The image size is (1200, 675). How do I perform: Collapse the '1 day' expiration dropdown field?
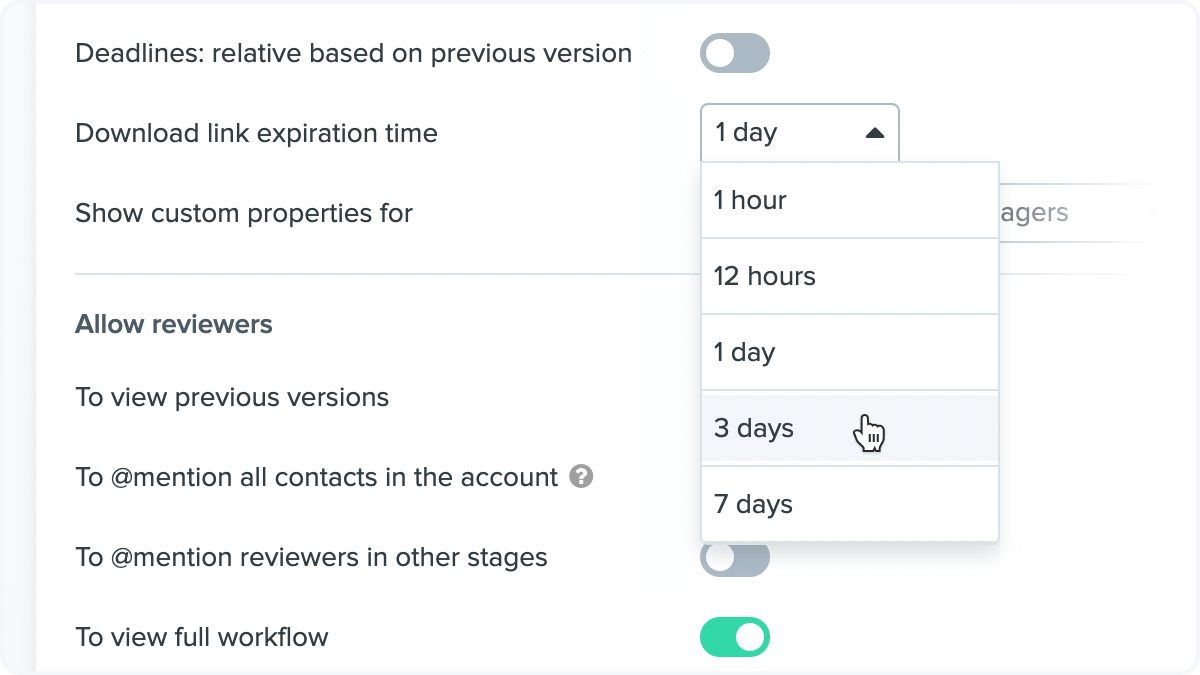click(799, 132)
